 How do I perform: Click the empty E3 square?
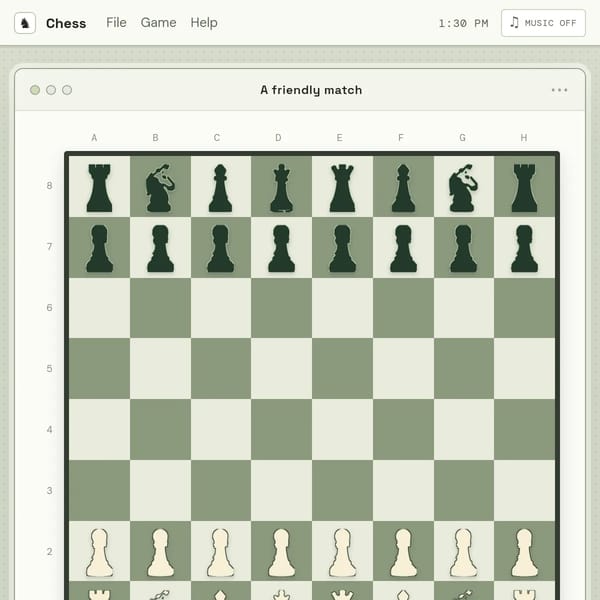click(342, 490)
